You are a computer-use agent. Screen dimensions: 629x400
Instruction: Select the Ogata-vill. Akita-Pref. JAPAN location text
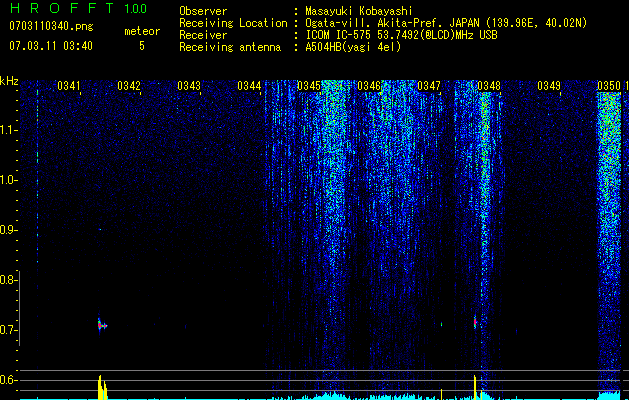click(x=446, y=23)
